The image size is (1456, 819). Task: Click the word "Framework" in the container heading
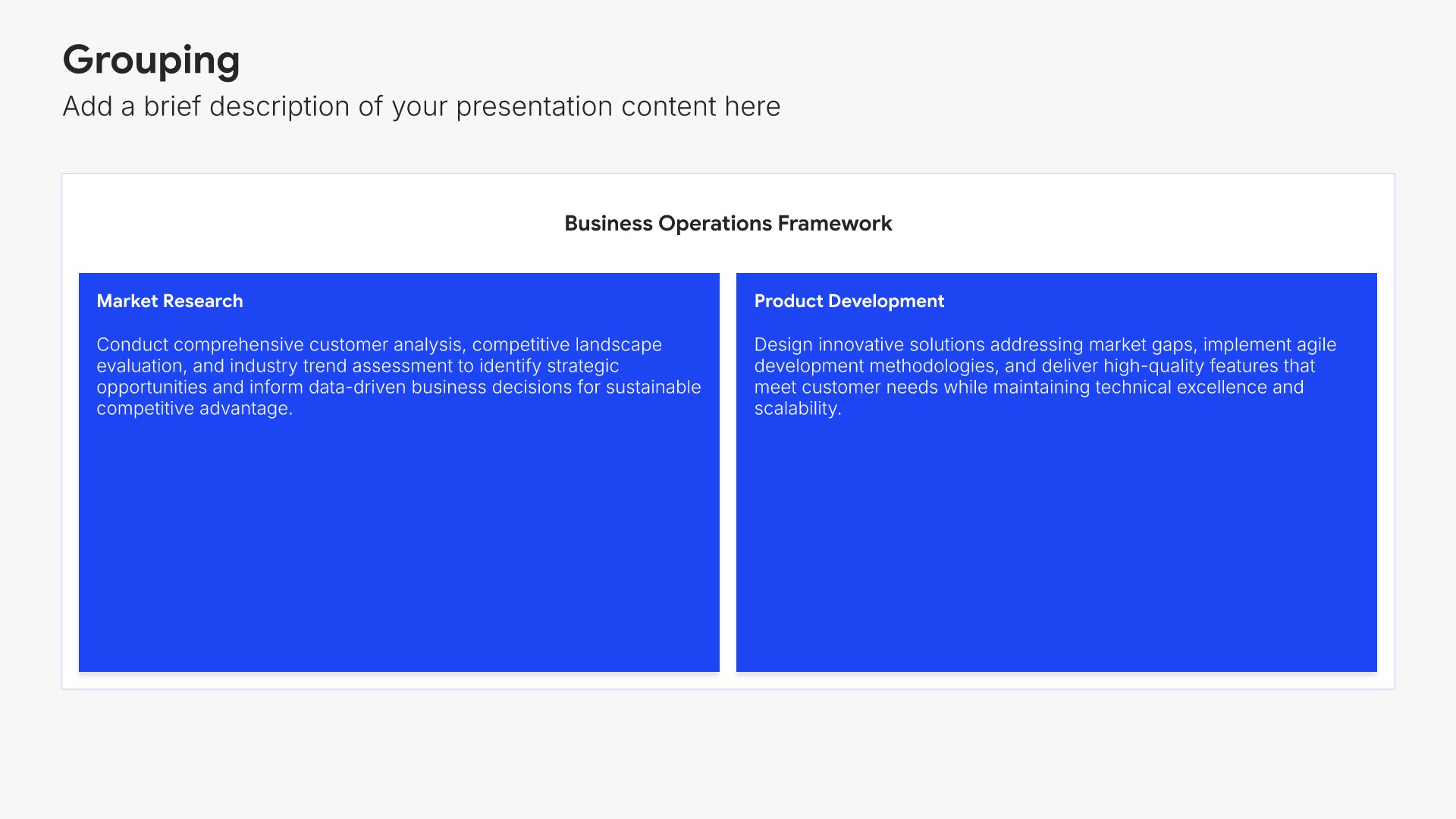[834, 224]
